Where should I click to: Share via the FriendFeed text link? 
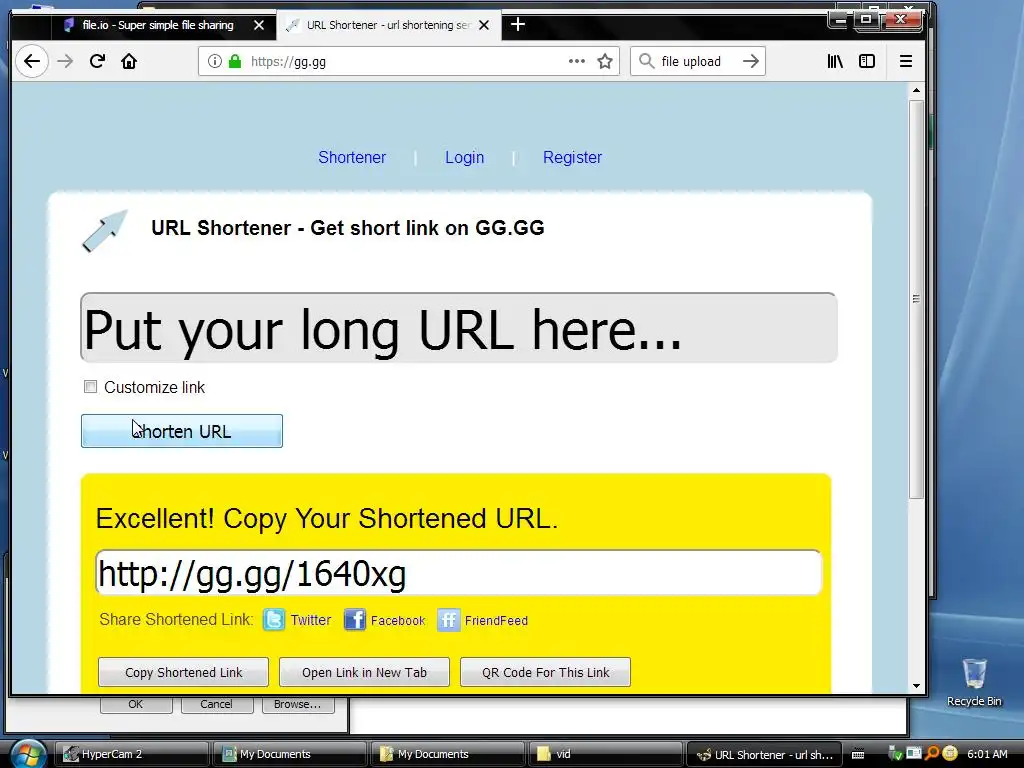(x=496, y=620)
